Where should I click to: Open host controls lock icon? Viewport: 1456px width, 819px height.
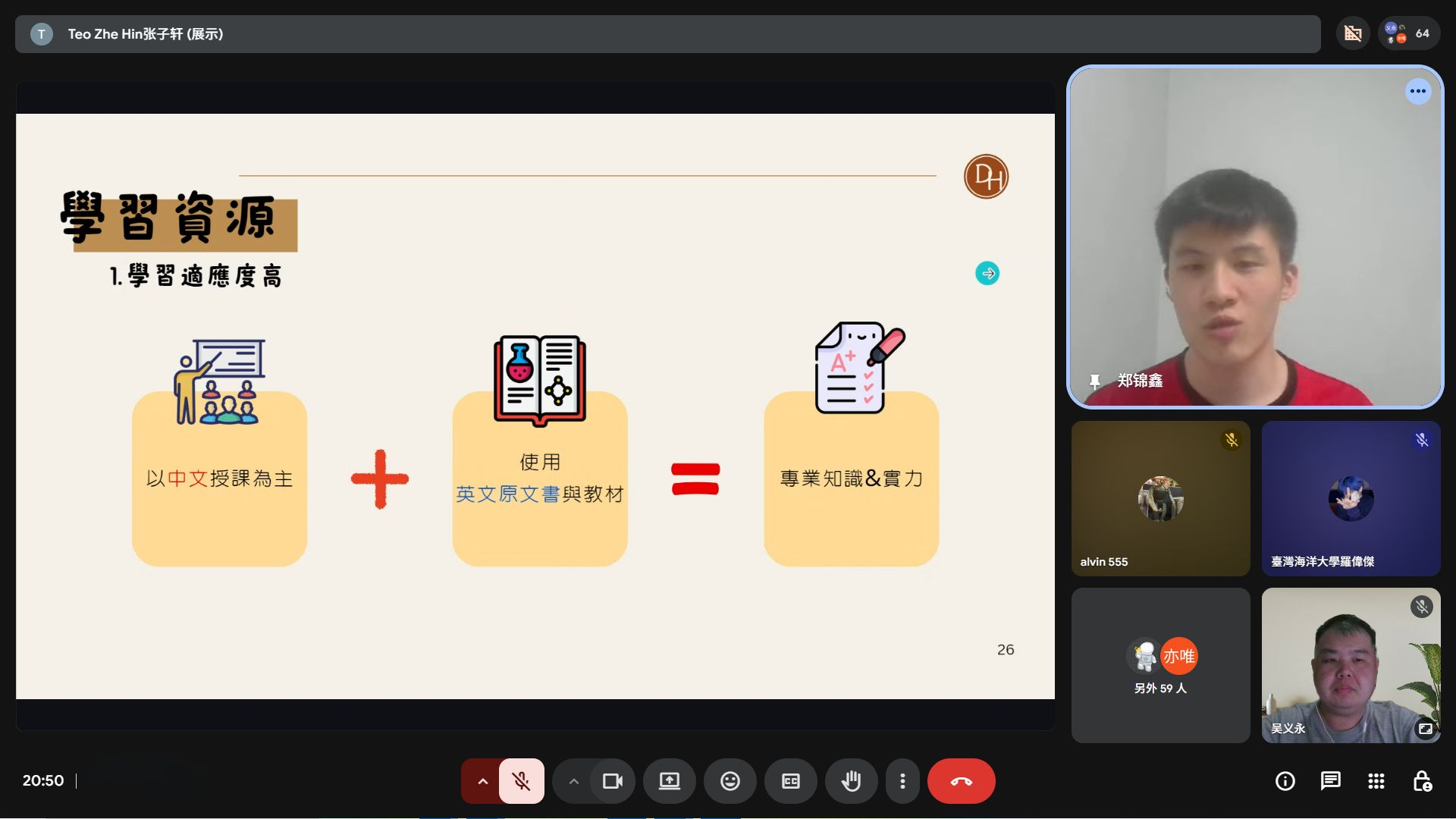[1422, 781]
